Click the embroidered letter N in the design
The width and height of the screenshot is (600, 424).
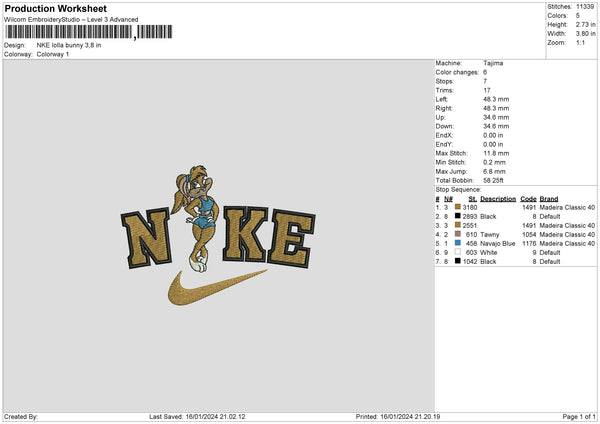[147, 238]
